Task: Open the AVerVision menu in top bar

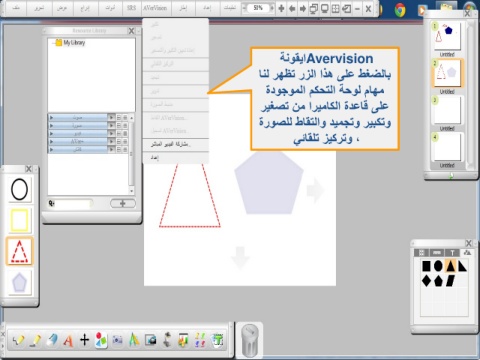Action: pos(155,8)
